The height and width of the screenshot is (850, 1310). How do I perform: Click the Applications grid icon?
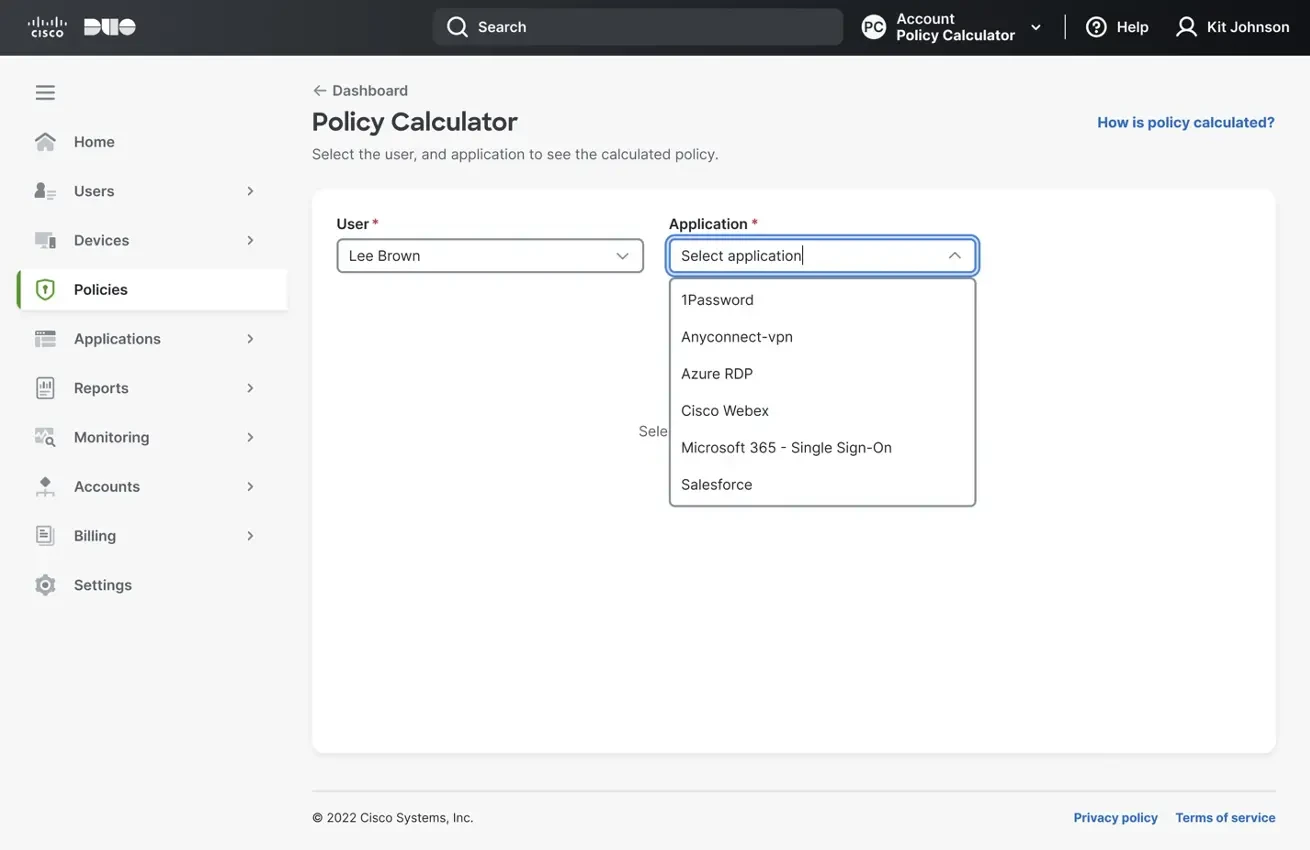(x=45, y=338)
